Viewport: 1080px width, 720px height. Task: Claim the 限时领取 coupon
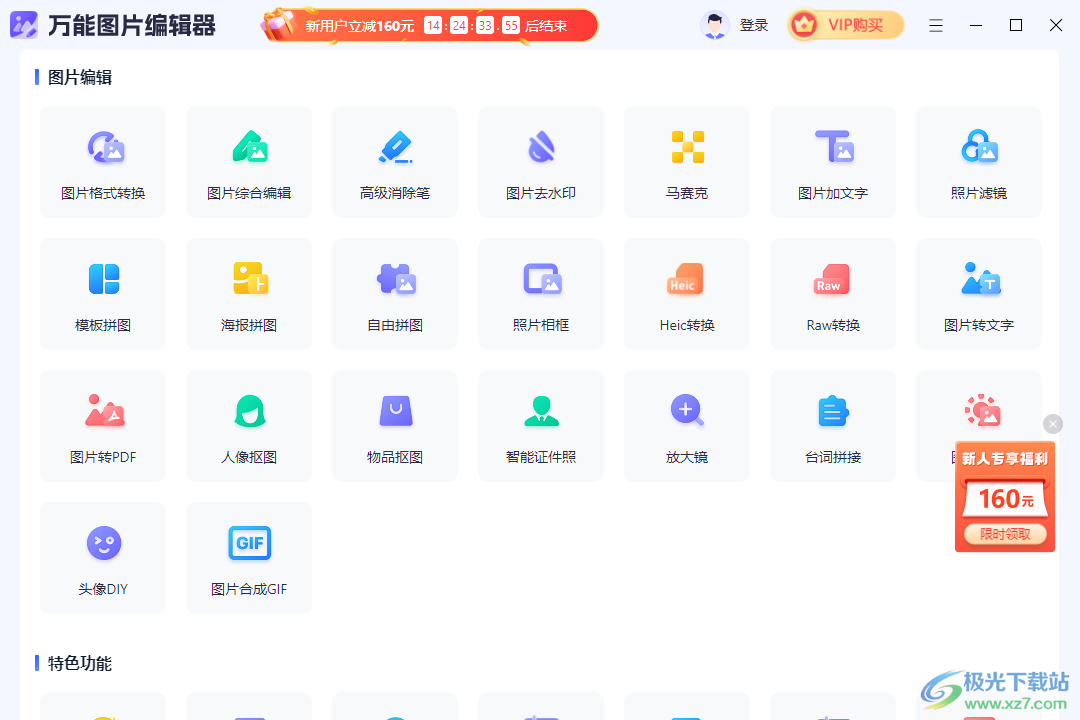(x=1005, y=534)
